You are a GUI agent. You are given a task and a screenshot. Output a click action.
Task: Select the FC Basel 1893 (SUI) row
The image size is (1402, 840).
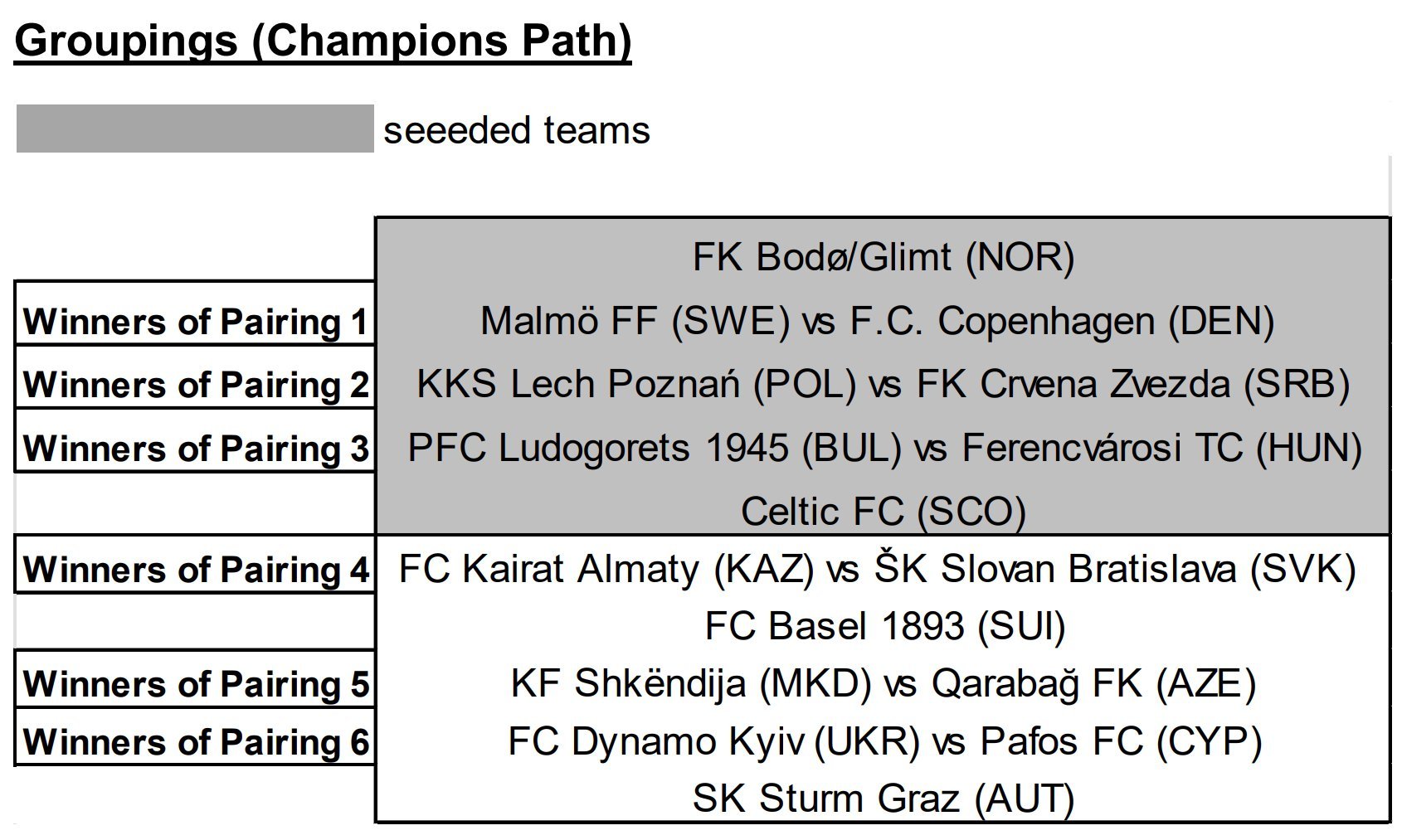click(884, 626)
